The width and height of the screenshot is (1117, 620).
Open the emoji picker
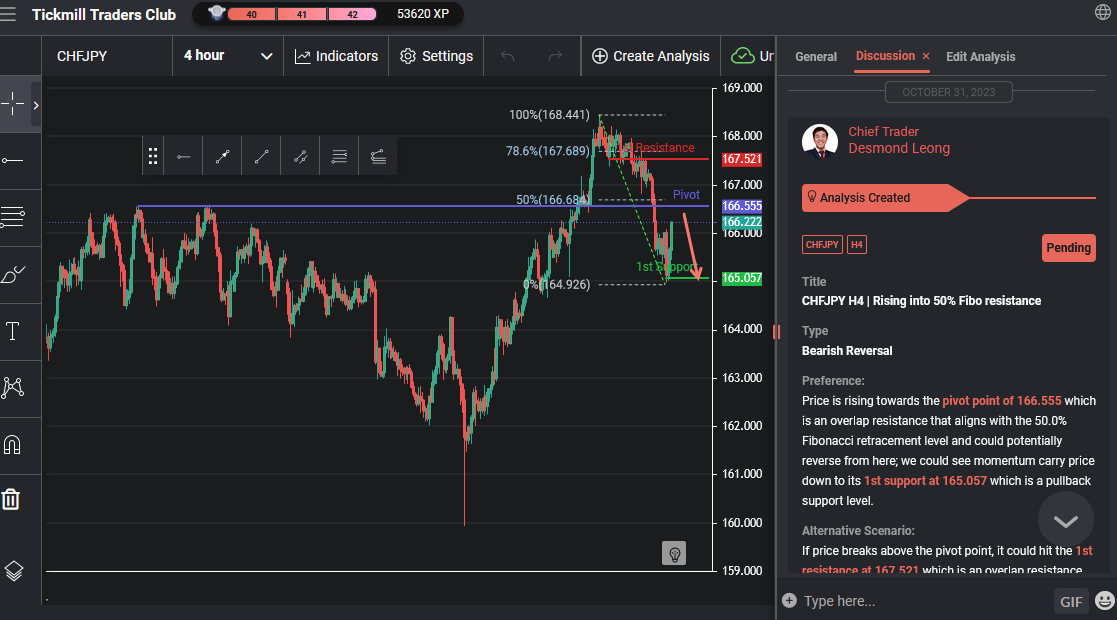[1105, 601]
